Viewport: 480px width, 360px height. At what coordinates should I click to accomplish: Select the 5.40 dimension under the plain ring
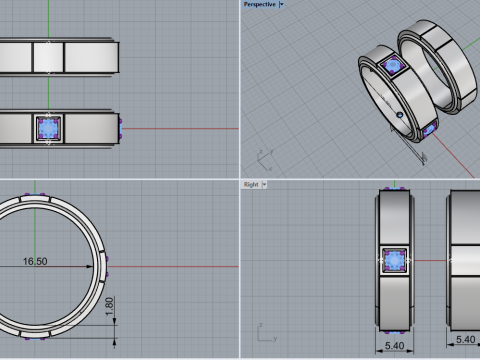[x=465, y=340]
